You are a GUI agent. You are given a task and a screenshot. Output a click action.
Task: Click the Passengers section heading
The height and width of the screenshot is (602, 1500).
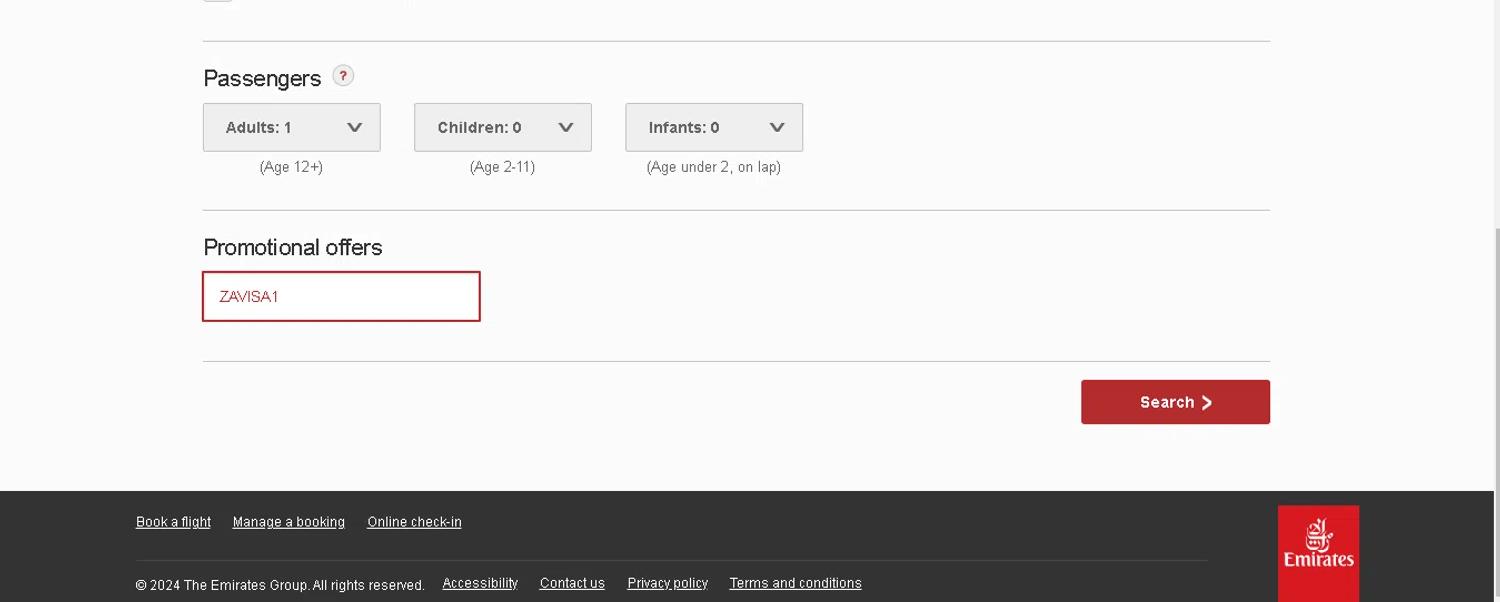[262, 79]
